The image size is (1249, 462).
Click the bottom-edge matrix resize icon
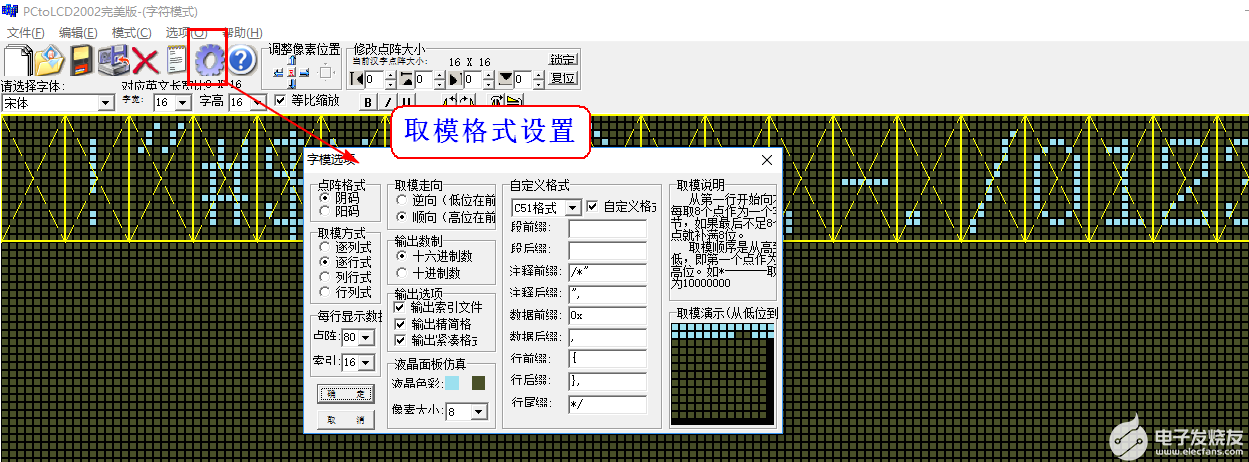coord(506,79)
